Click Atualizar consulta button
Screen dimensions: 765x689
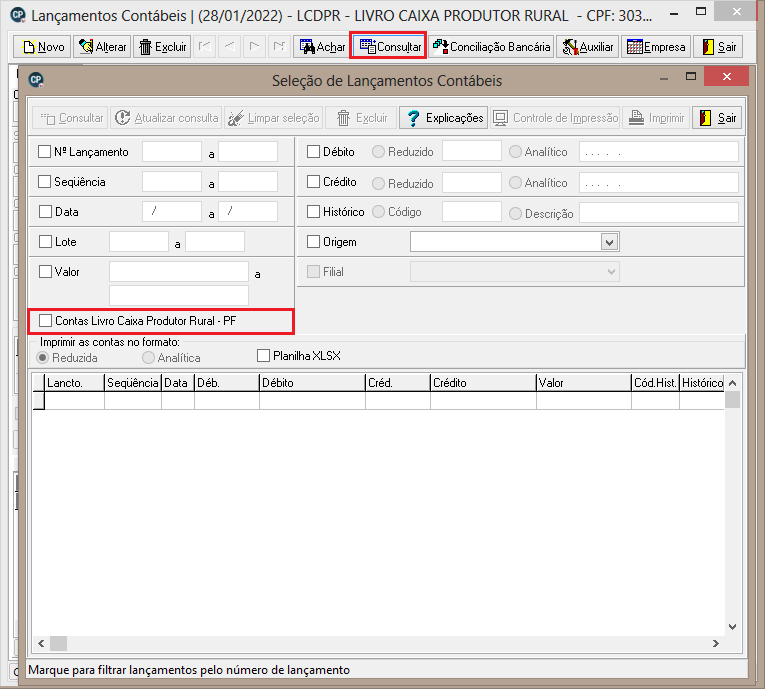tap(166, 118)
